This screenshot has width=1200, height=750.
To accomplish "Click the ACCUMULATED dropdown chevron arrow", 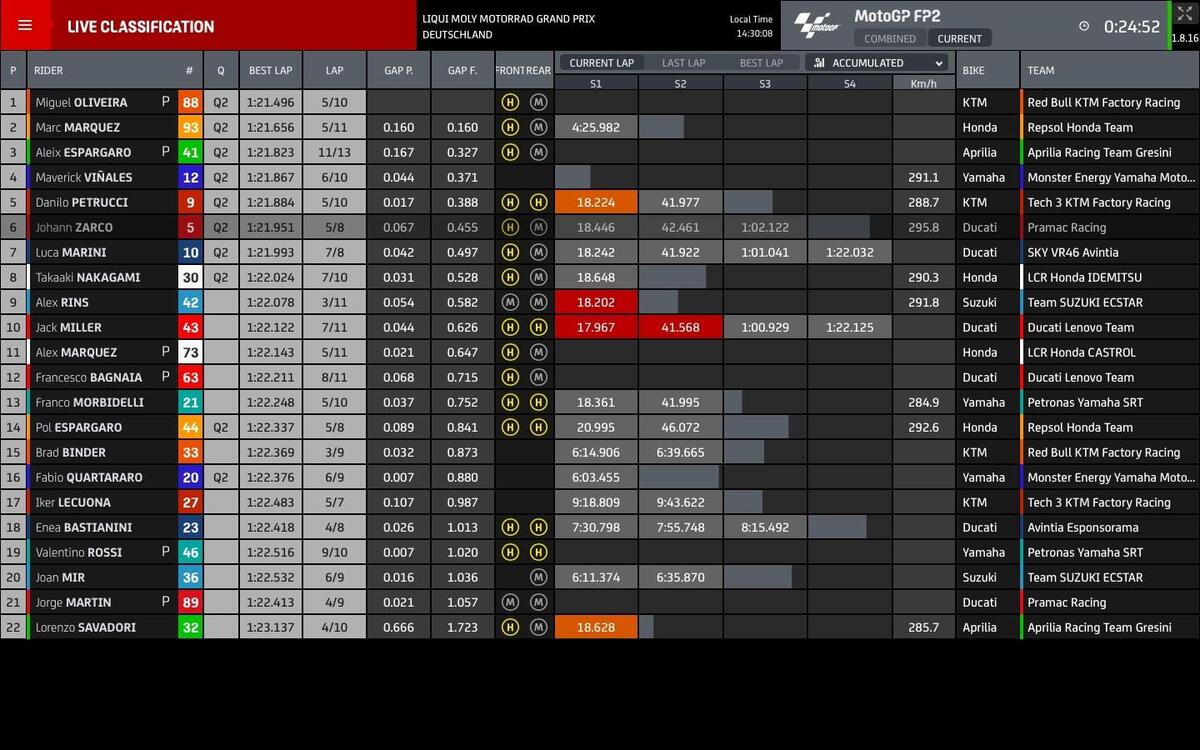I will 938,63.
